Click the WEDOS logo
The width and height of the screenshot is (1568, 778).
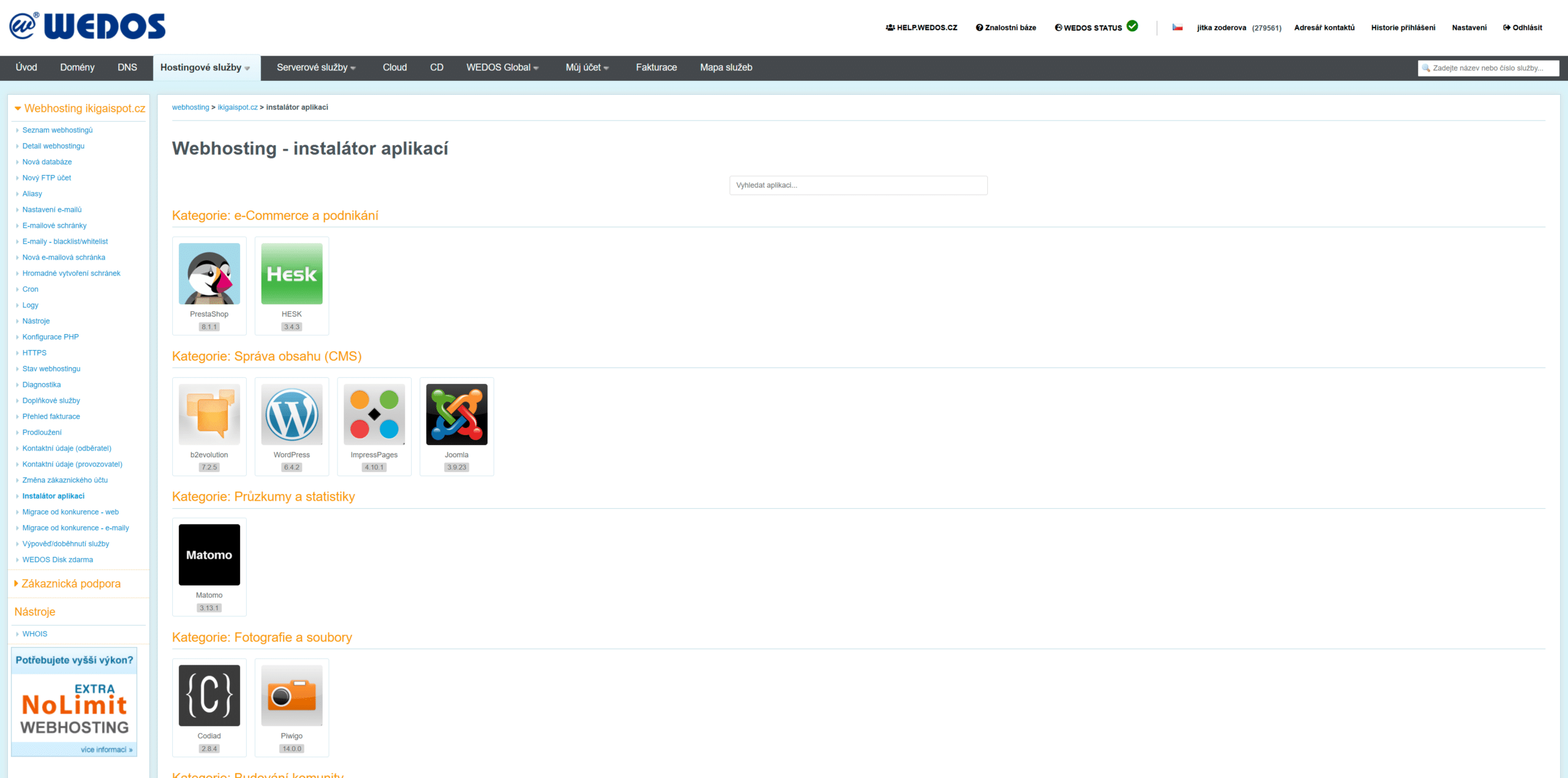click(87, 26)
